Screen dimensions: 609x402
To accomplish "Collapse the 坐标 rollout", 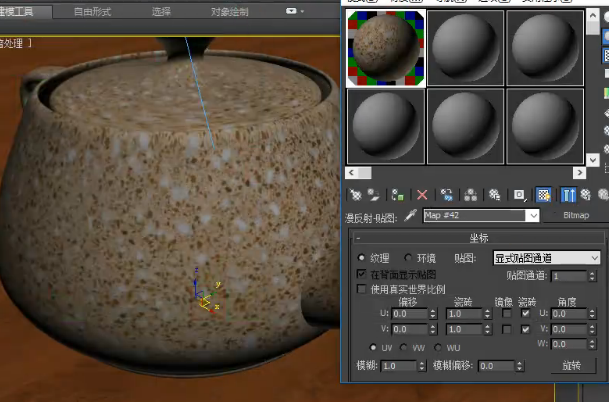I will 478,238.
